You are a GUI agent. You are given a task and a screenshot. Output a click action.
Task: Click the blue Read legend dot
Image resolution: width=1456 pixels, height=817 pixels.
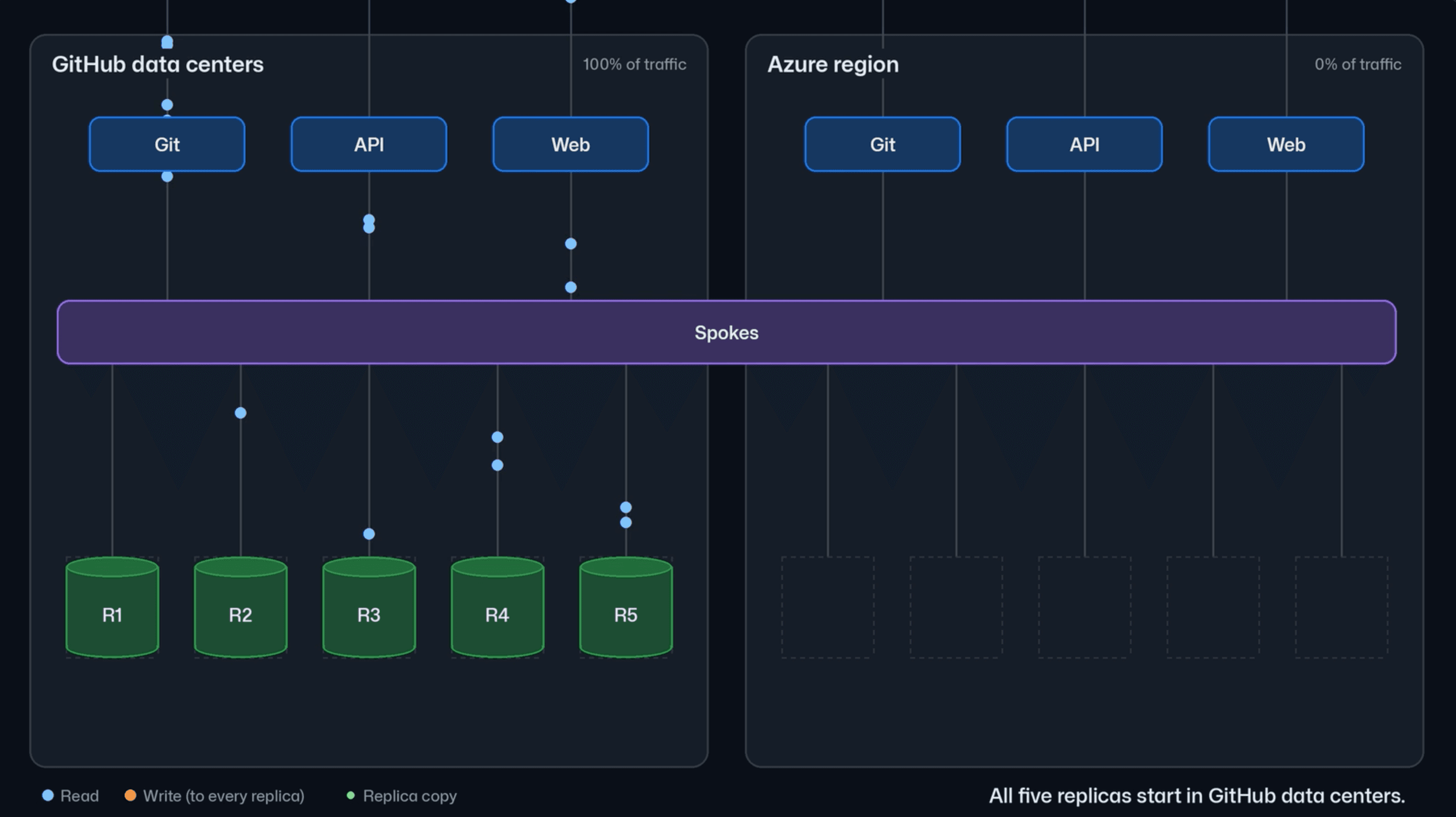[x=48, y=795]
